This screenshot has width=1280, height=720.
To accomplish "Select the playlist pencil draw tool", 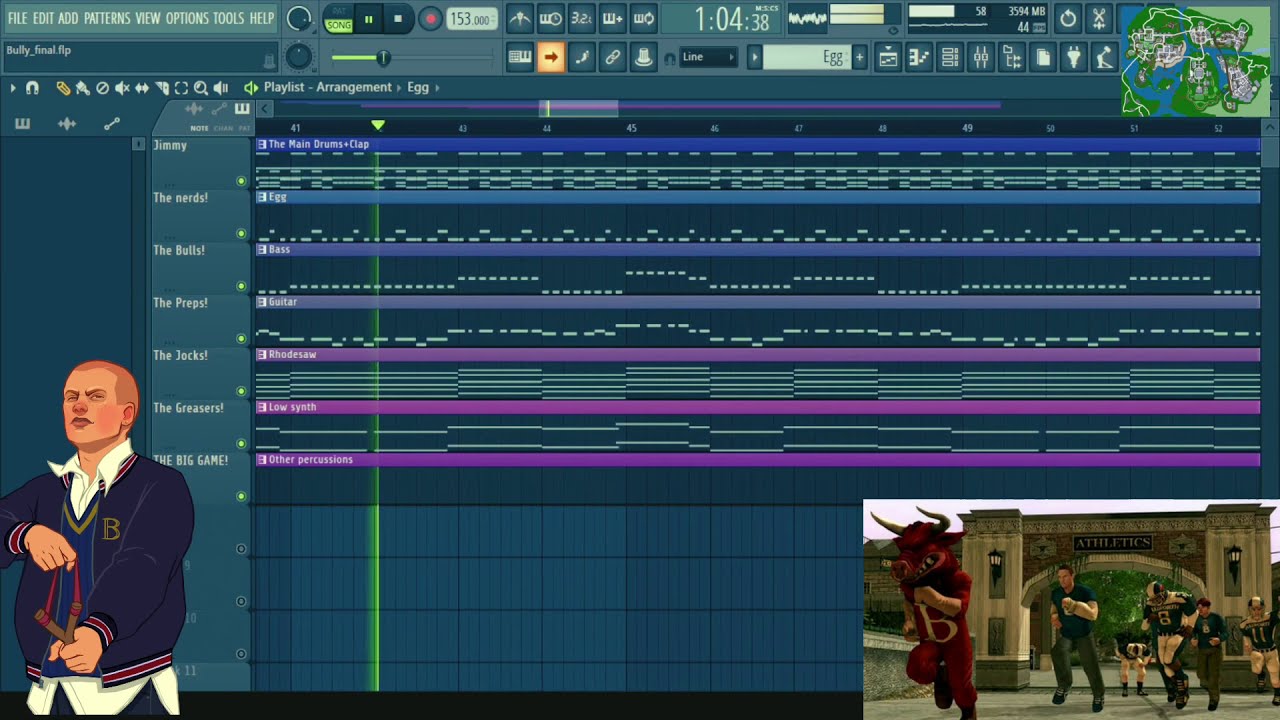I will point(63,88).
